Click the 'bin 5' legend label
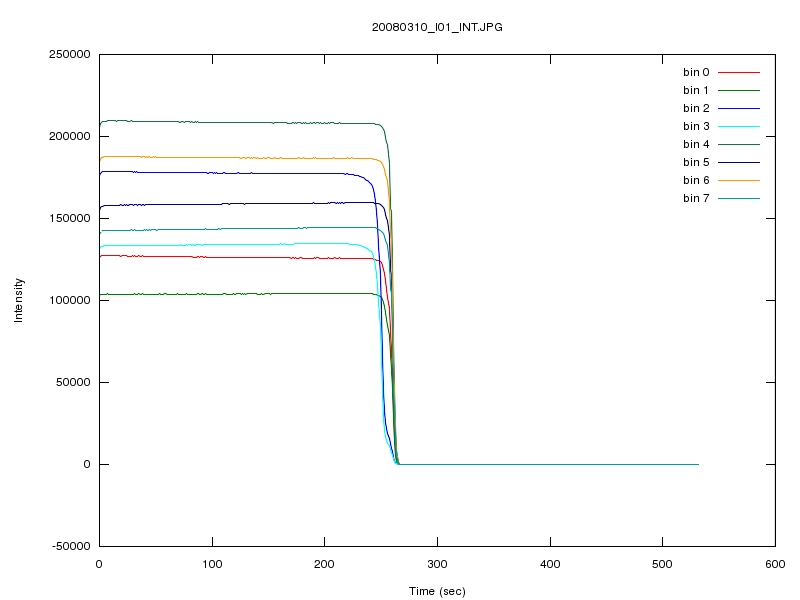Viewport: 800px width, 600px height. point(696,162)
